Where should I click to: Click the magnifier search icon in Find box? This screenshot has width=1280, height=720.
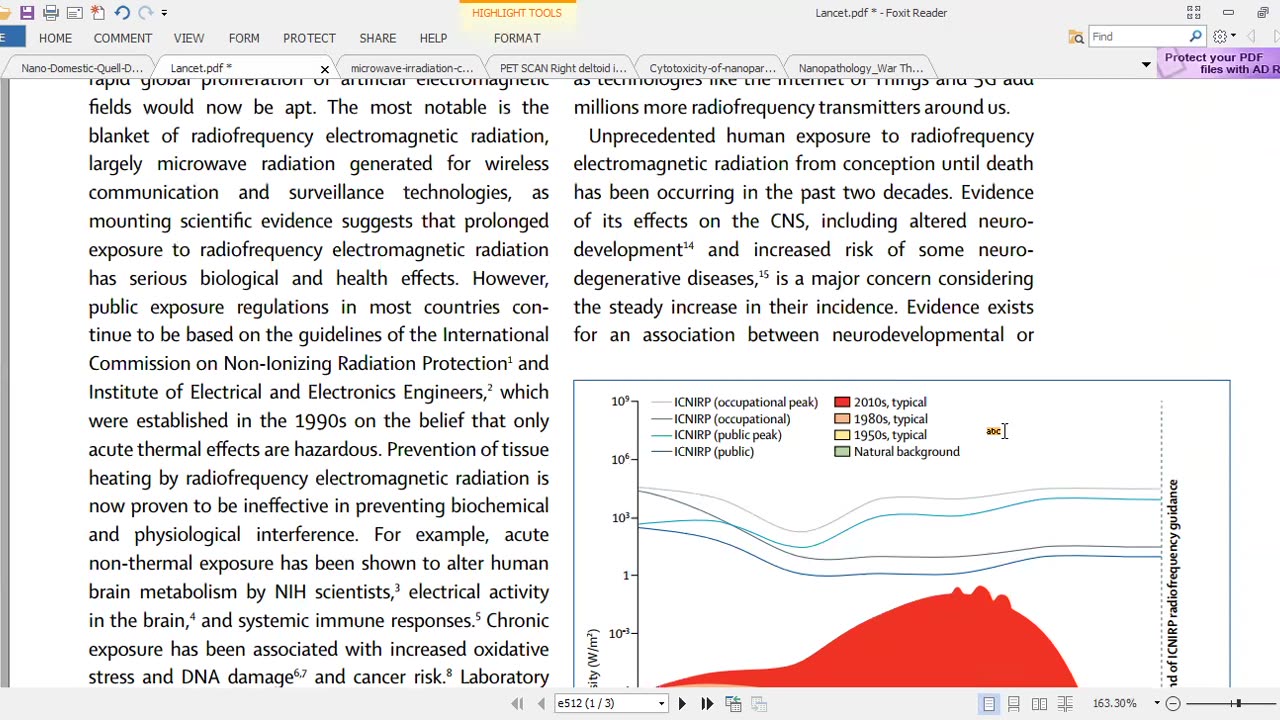pos(1195,36)
